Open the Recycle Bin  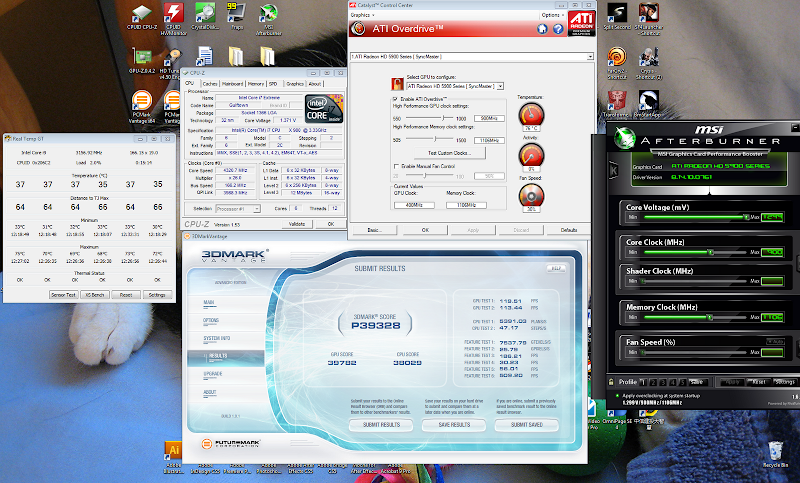coord(775,455)
